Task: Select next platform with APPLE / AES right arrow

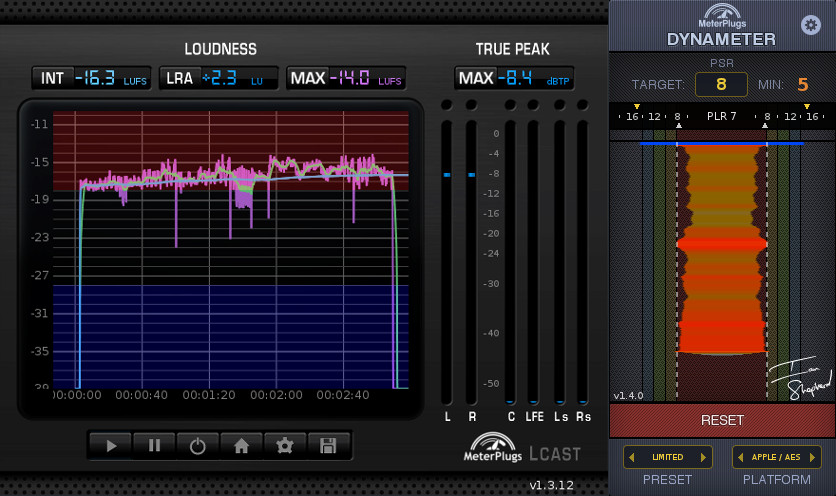Action: click(813, 457)
